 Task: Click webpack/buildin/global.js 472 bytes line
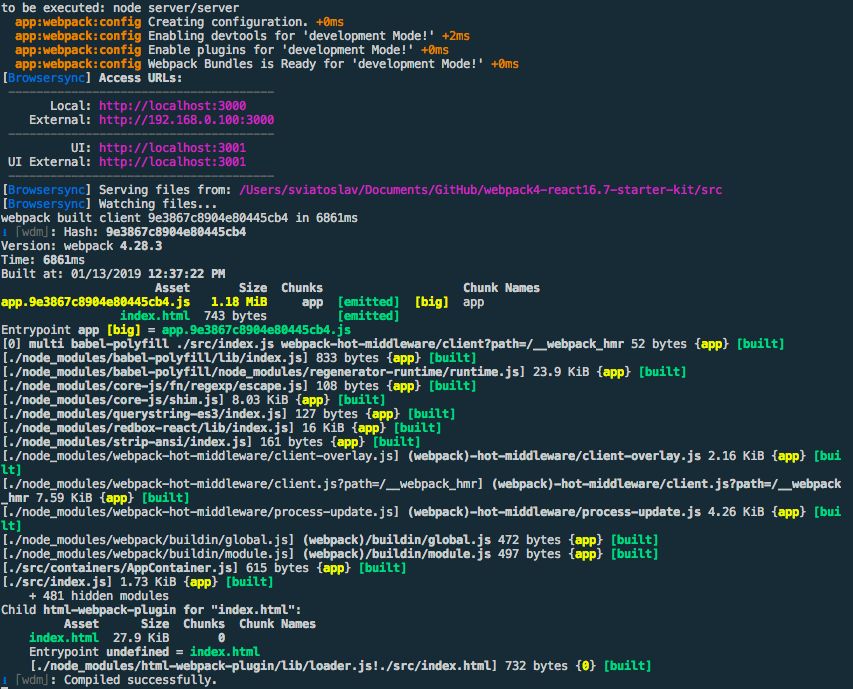[x=330, y=540]
